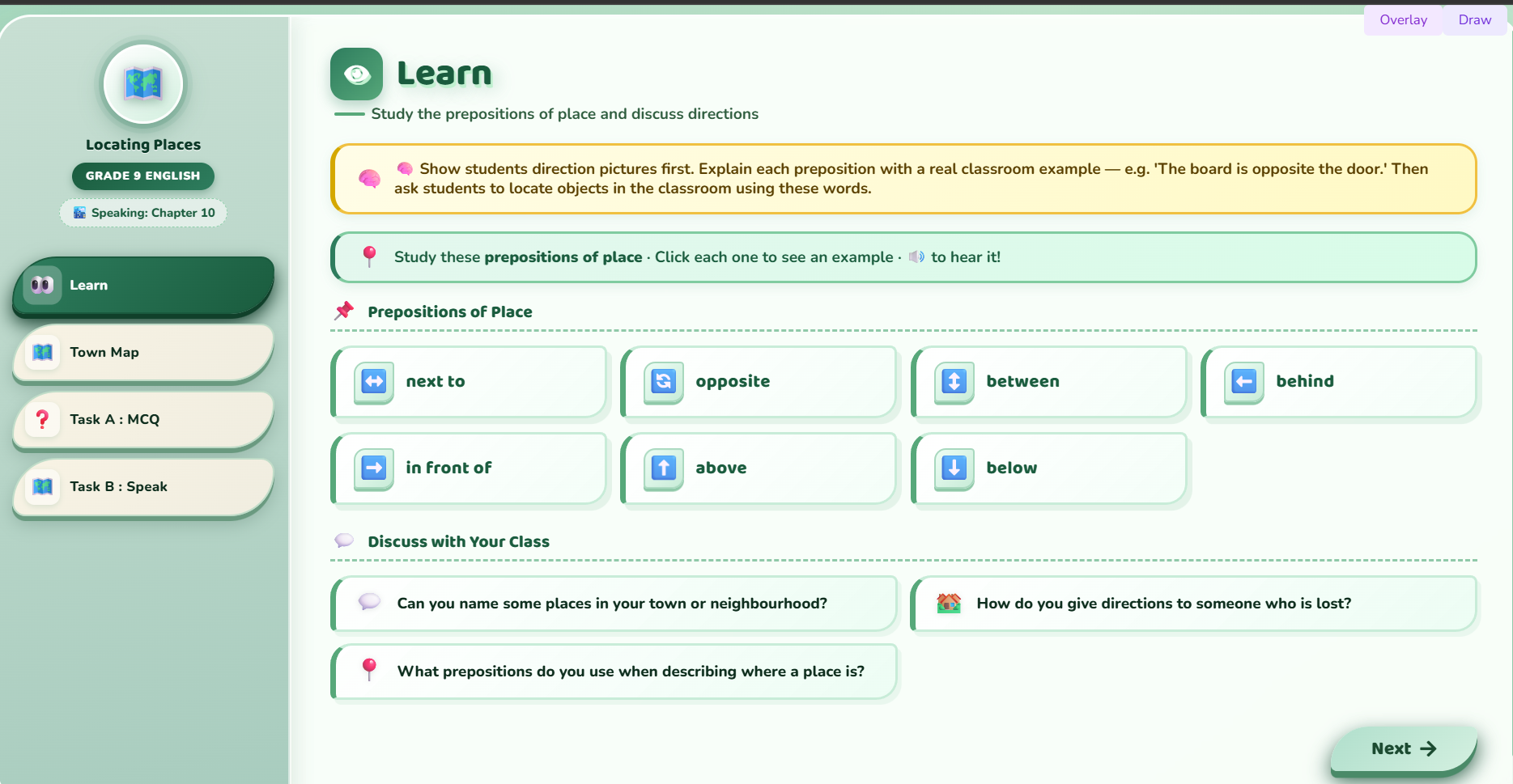Click the world map logo icon

[143, 84]
